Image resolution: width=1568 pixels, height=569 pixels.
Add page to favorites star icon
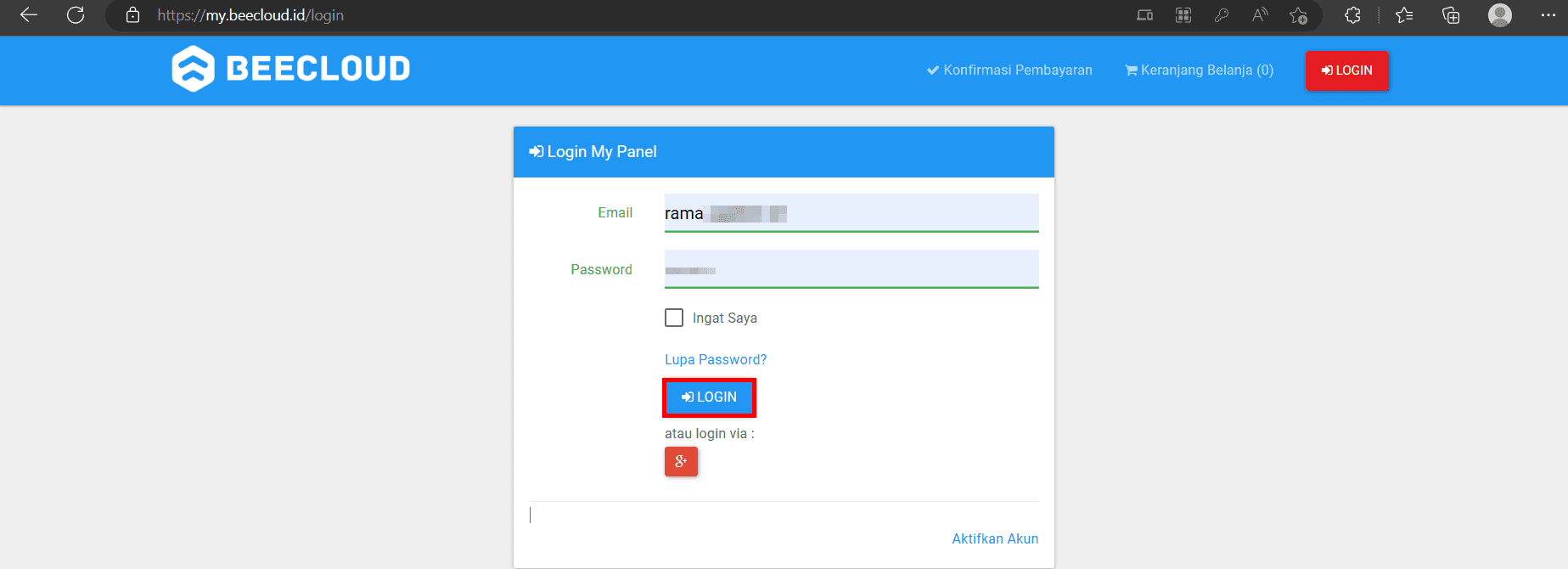pos(1298,15)
